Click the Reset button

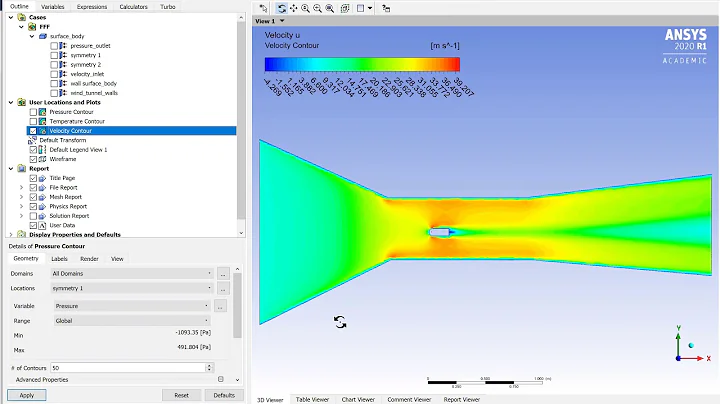coord(181,395)
